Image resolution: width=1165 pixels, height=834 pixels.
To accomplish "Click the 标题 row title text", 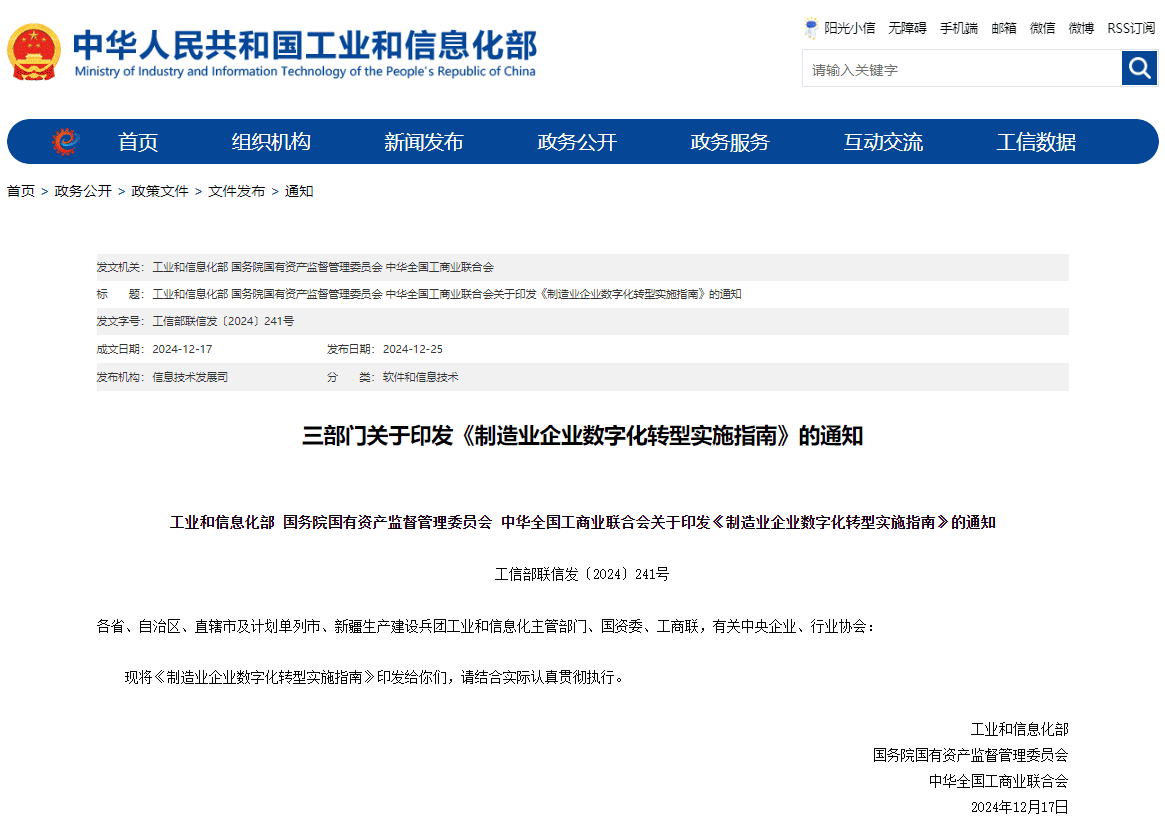I will [x=447, y=294].
